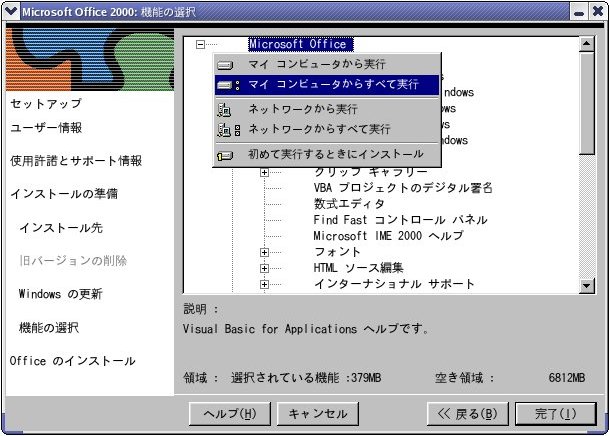Select HTML ソース編集 item label
Viewport: 609px width, 436px height.
point(358,268)
